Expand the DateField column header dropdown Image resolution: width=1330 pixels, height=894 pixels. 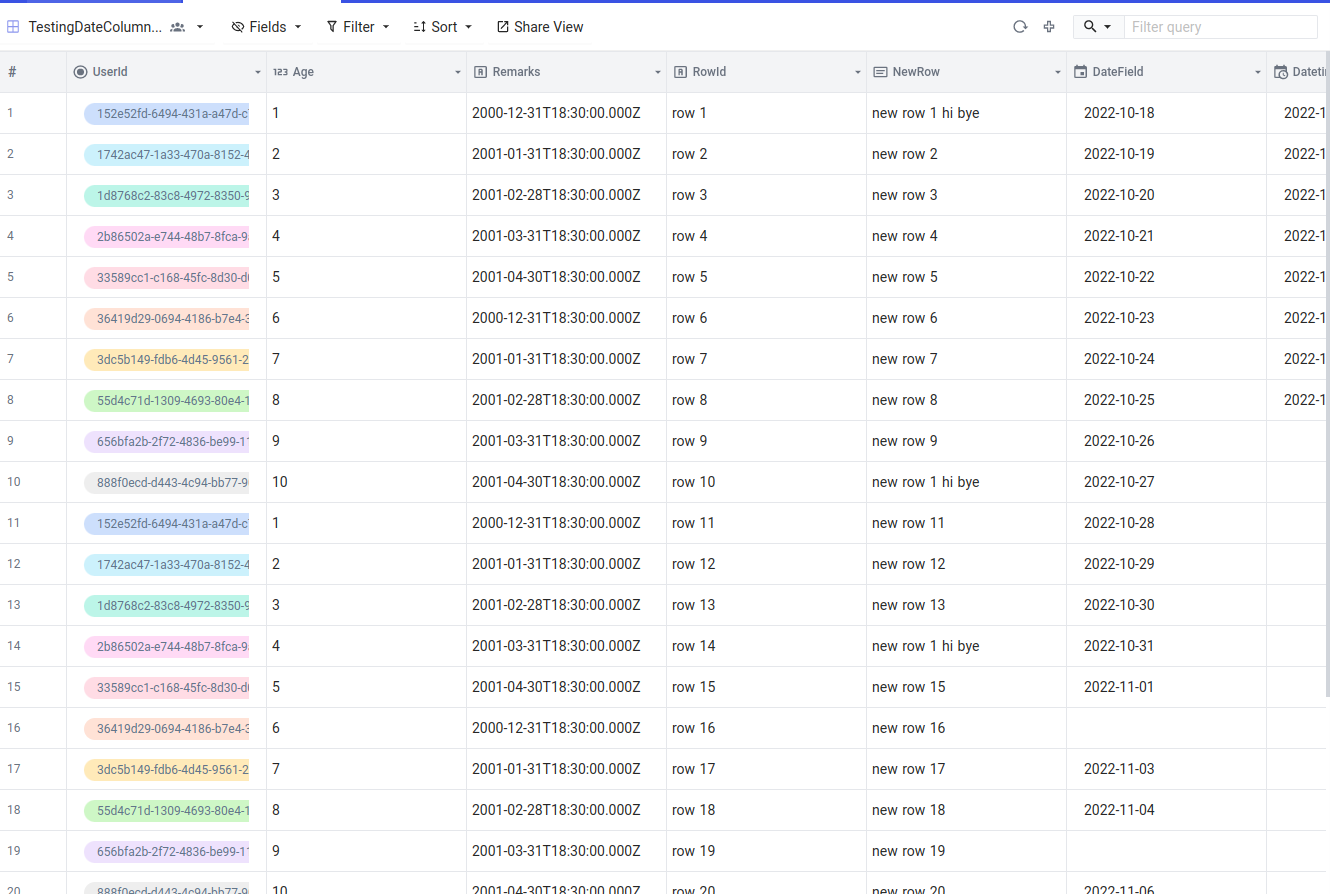[1257, 71]
